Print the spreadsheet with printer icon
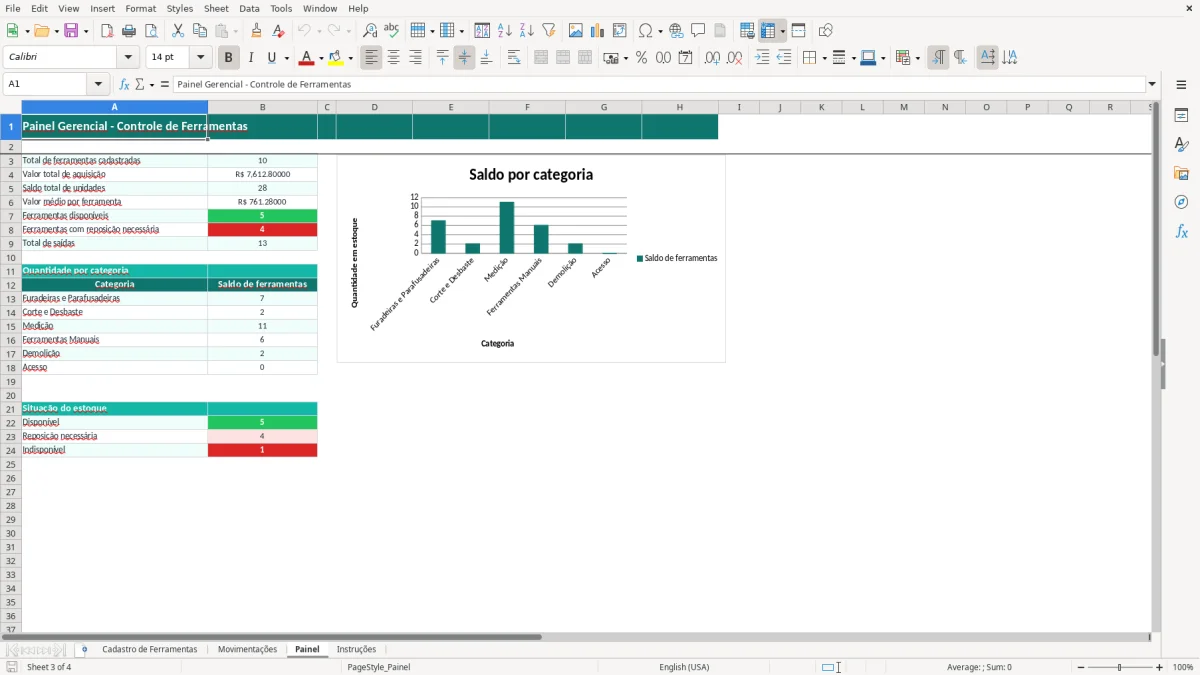Viewport: 1200px width, 675px height. coord(129,31)
